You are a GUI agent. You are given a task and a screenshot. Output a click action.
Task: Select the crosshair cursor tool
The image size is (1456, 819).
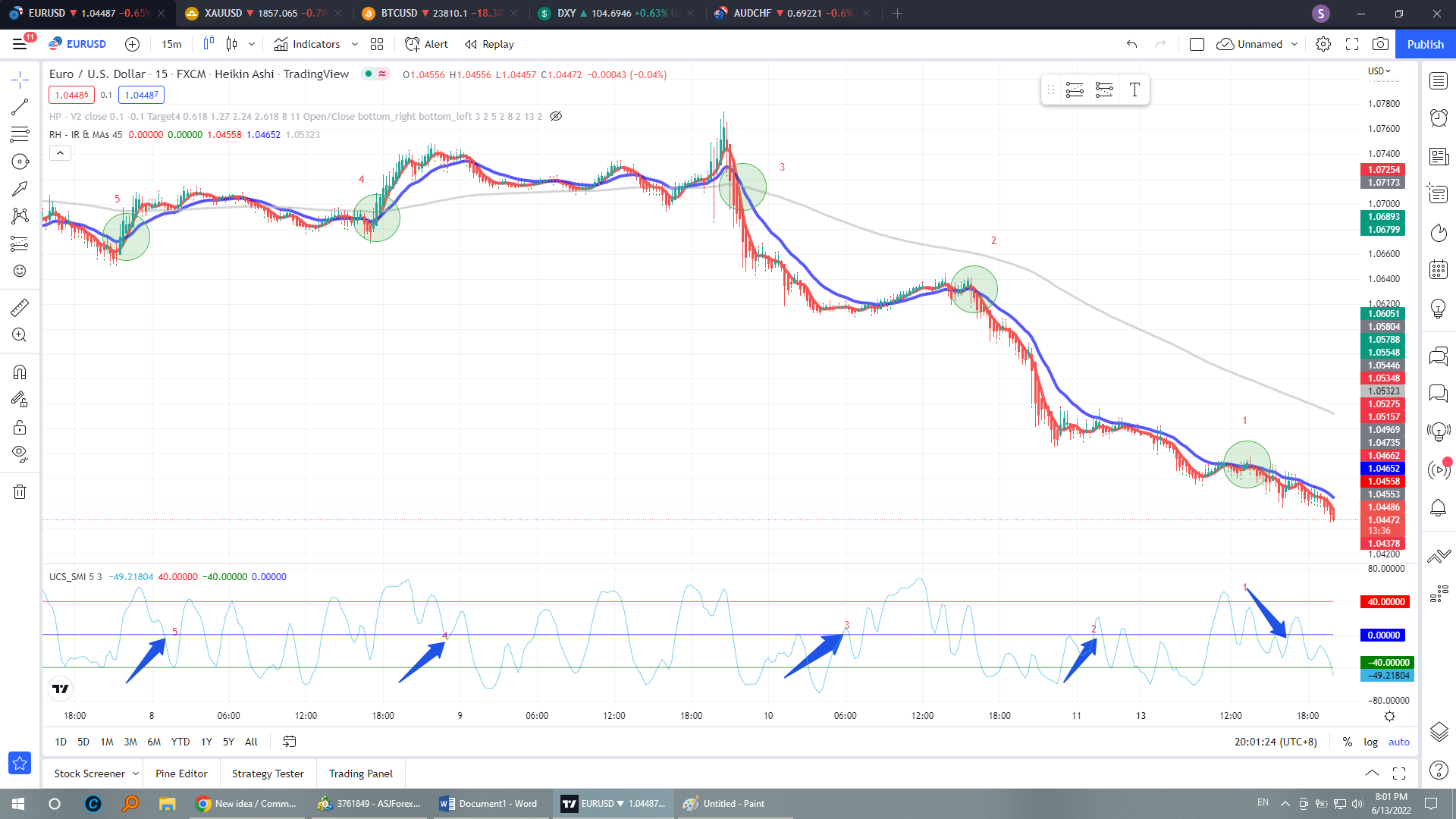(20, 80)
